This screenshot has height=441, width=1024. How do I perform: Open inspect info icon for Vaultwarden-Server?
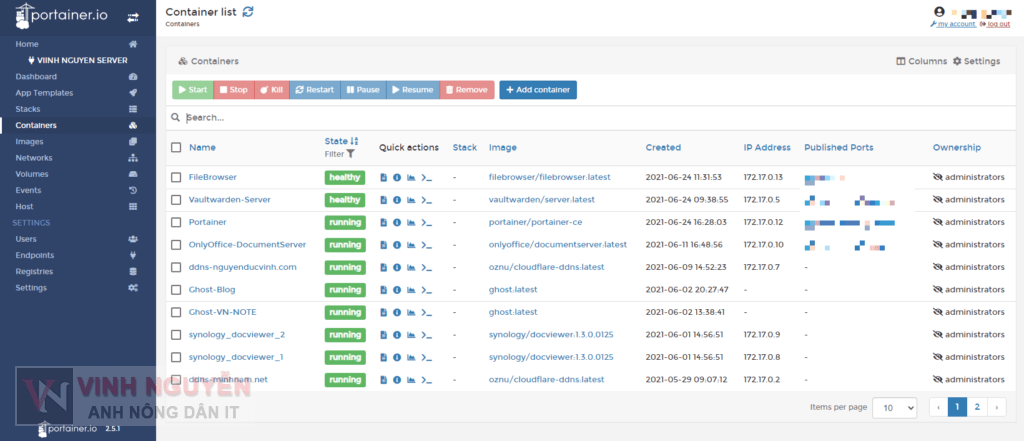[x=397, y=200]
